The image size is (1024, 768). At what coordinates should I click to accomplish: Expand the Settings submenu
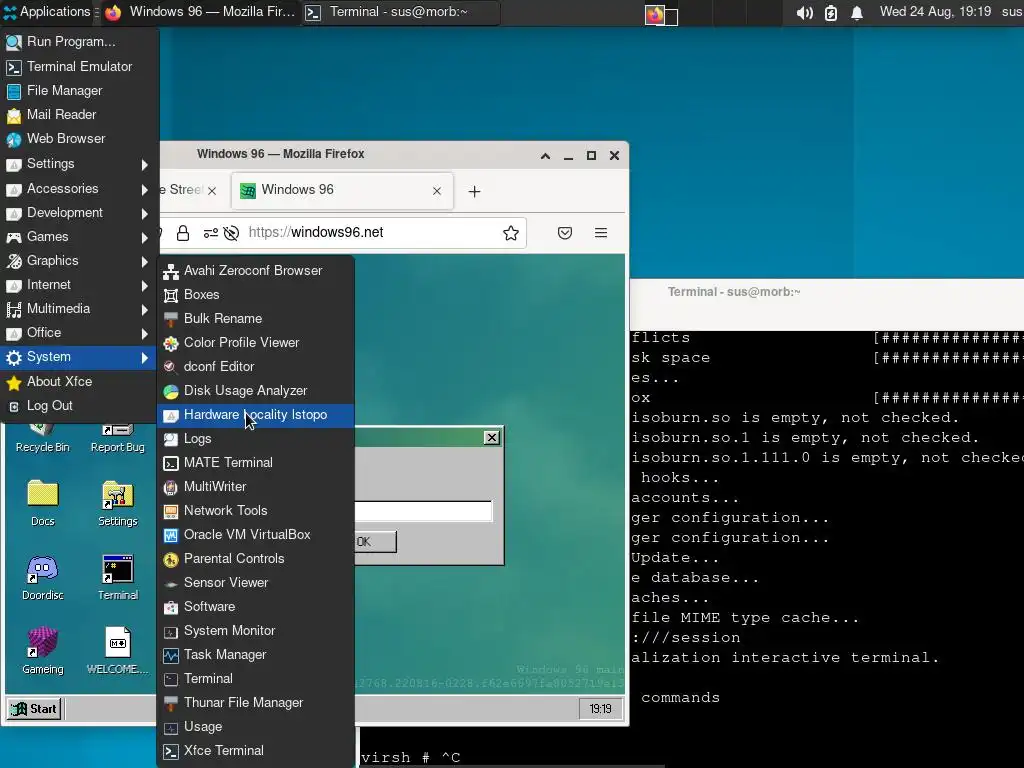coord(78,164)
